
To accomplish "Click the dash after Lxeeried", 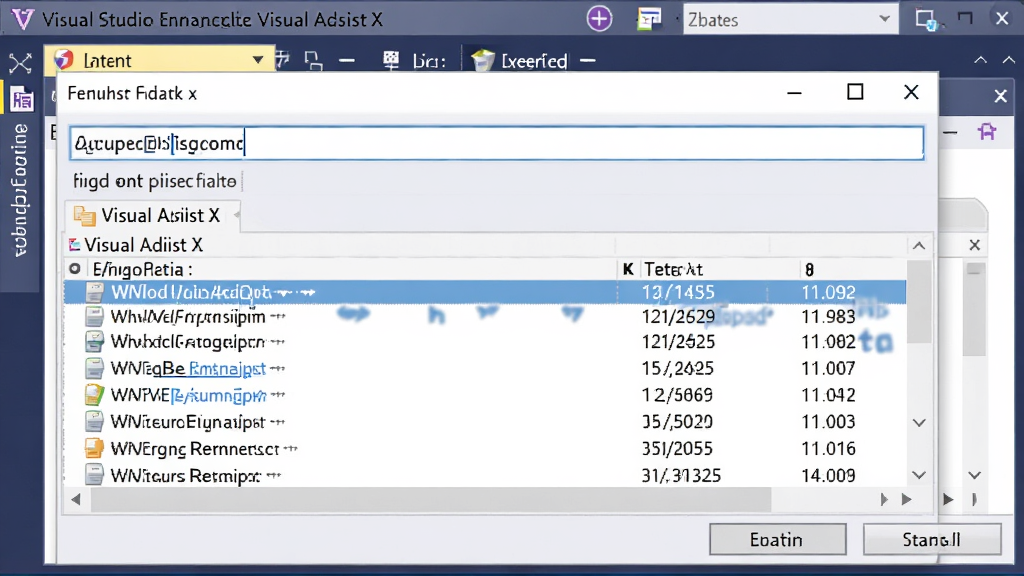I will (x=588, y=61).
